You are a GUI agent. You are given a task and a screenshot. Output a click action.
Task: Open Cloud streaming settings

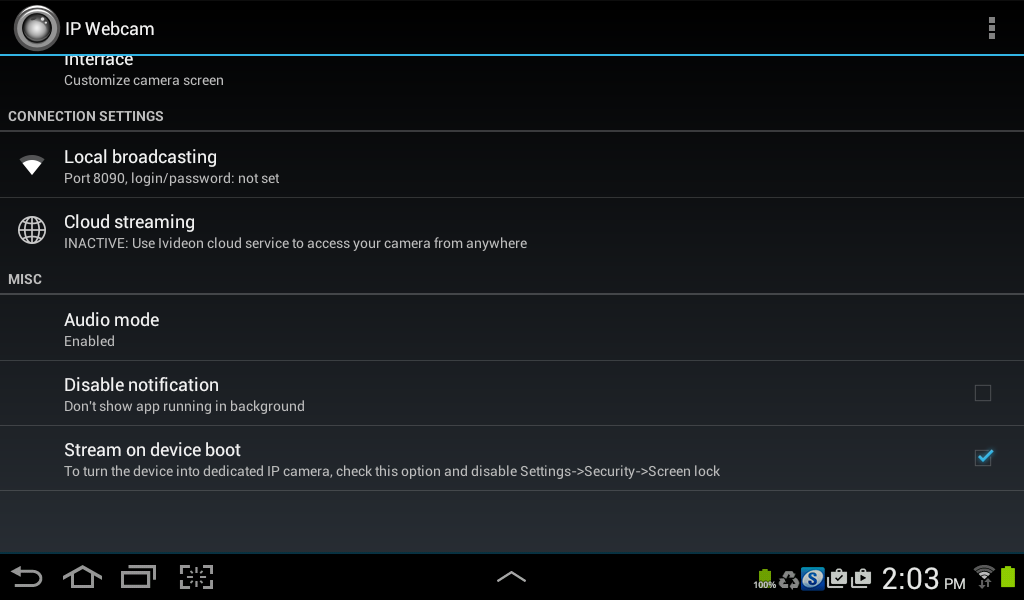[x=512, y=230]
